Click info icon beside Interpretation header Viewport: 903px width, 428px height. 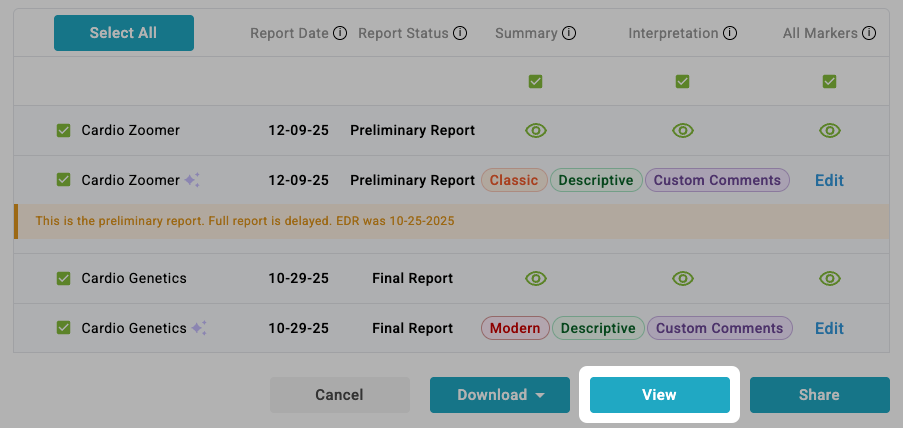[730, 33]
